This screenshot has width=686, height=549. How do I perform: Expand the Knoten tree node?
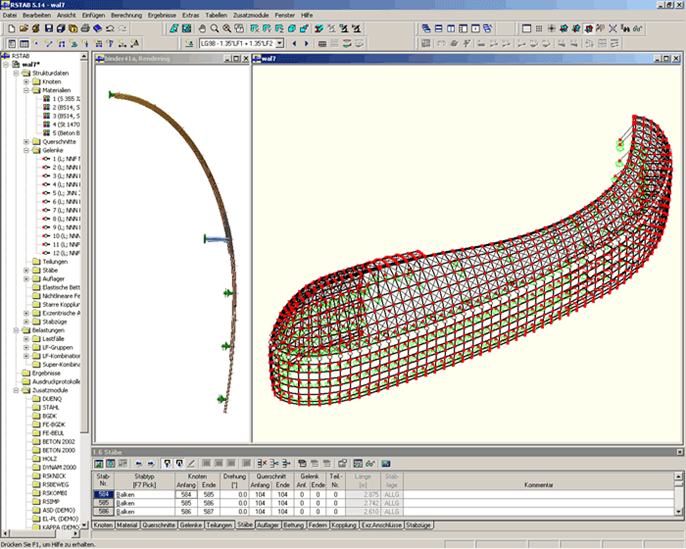[26, 82]
